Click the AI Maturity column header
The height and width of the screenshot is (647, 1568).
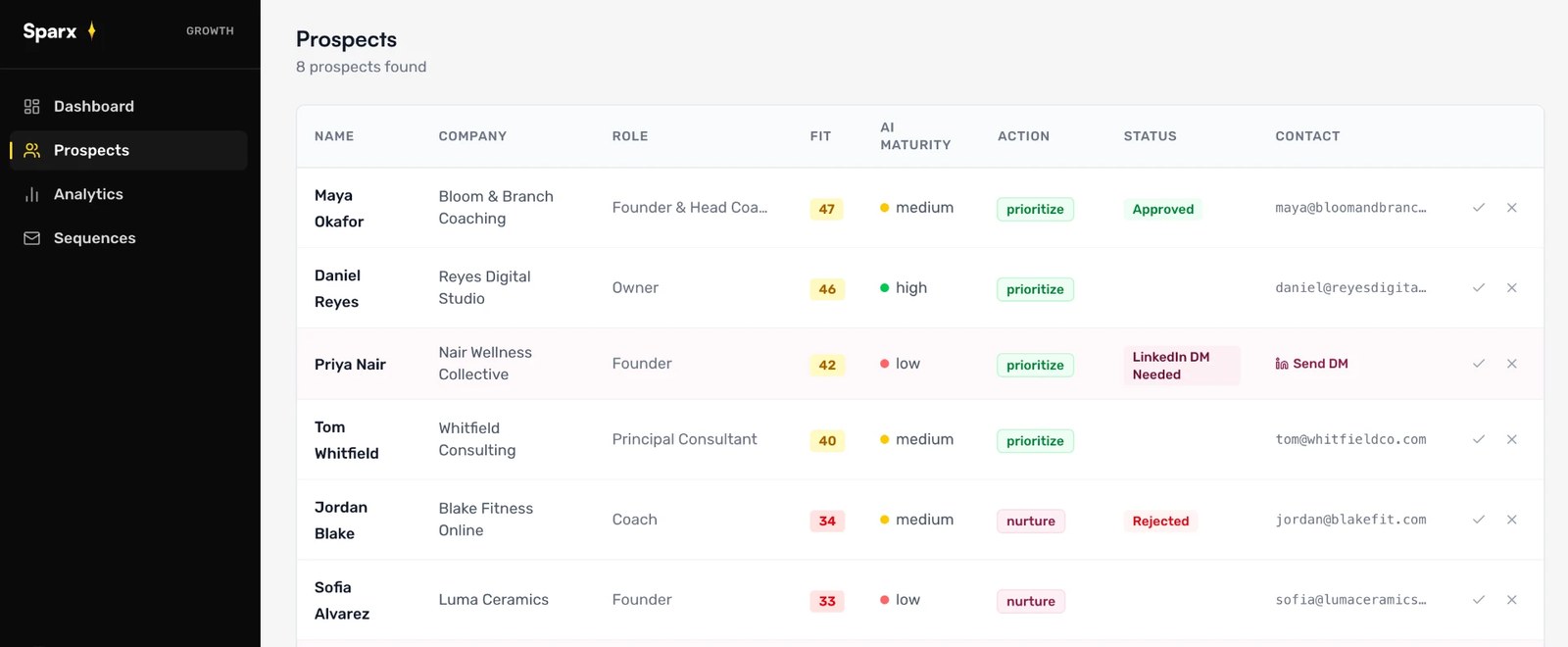[x=915, y=136]
